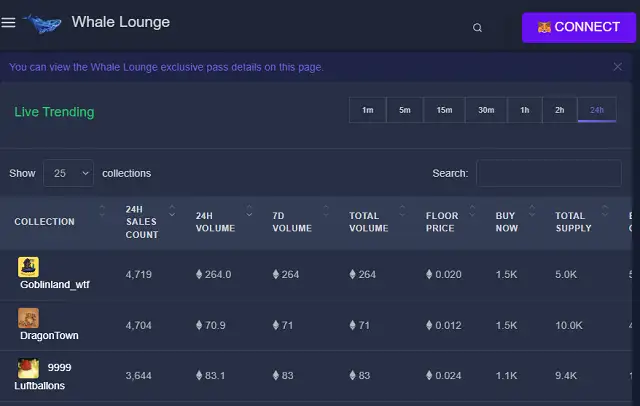This screenshot has width=640, height=406.
Task: Click DragonTown 24H volume 70.9 value
Action: tap(211, 325)
